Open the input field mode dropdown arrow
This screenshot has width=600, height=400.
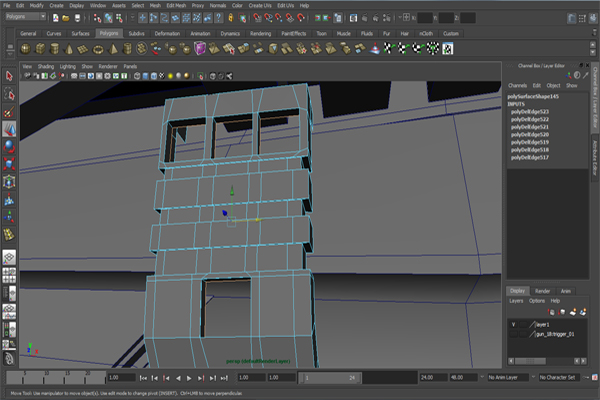click(x=400, y=17)
